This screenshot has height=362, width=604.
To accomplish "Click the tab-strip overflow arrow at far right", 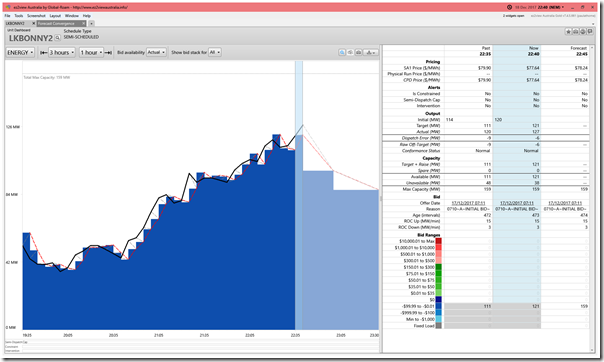I will pos(594,23).
